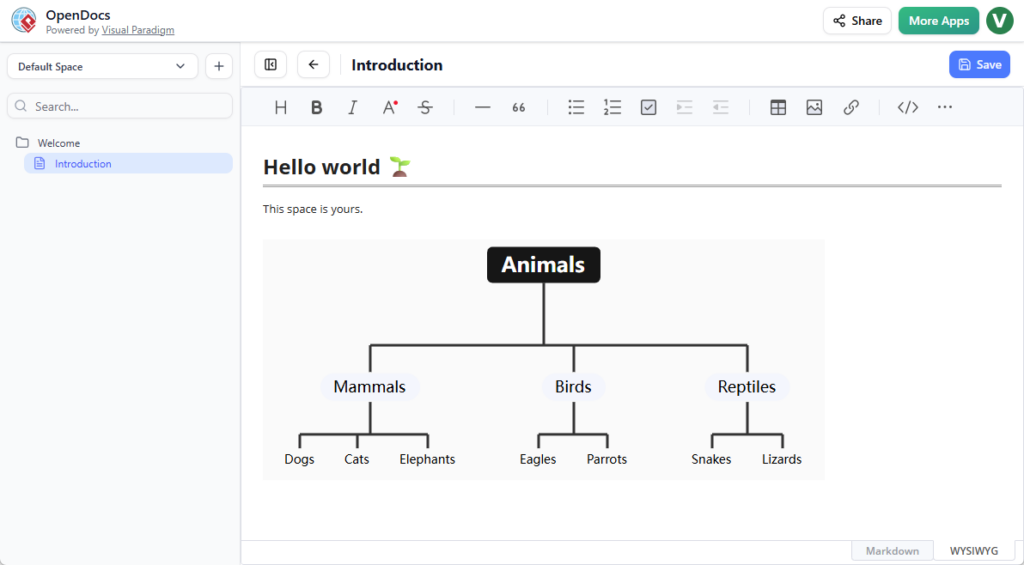The height and width of the screenshot is (565, 1024).
Task: Apply italic formatting
Action: click(x=353, y=107)
